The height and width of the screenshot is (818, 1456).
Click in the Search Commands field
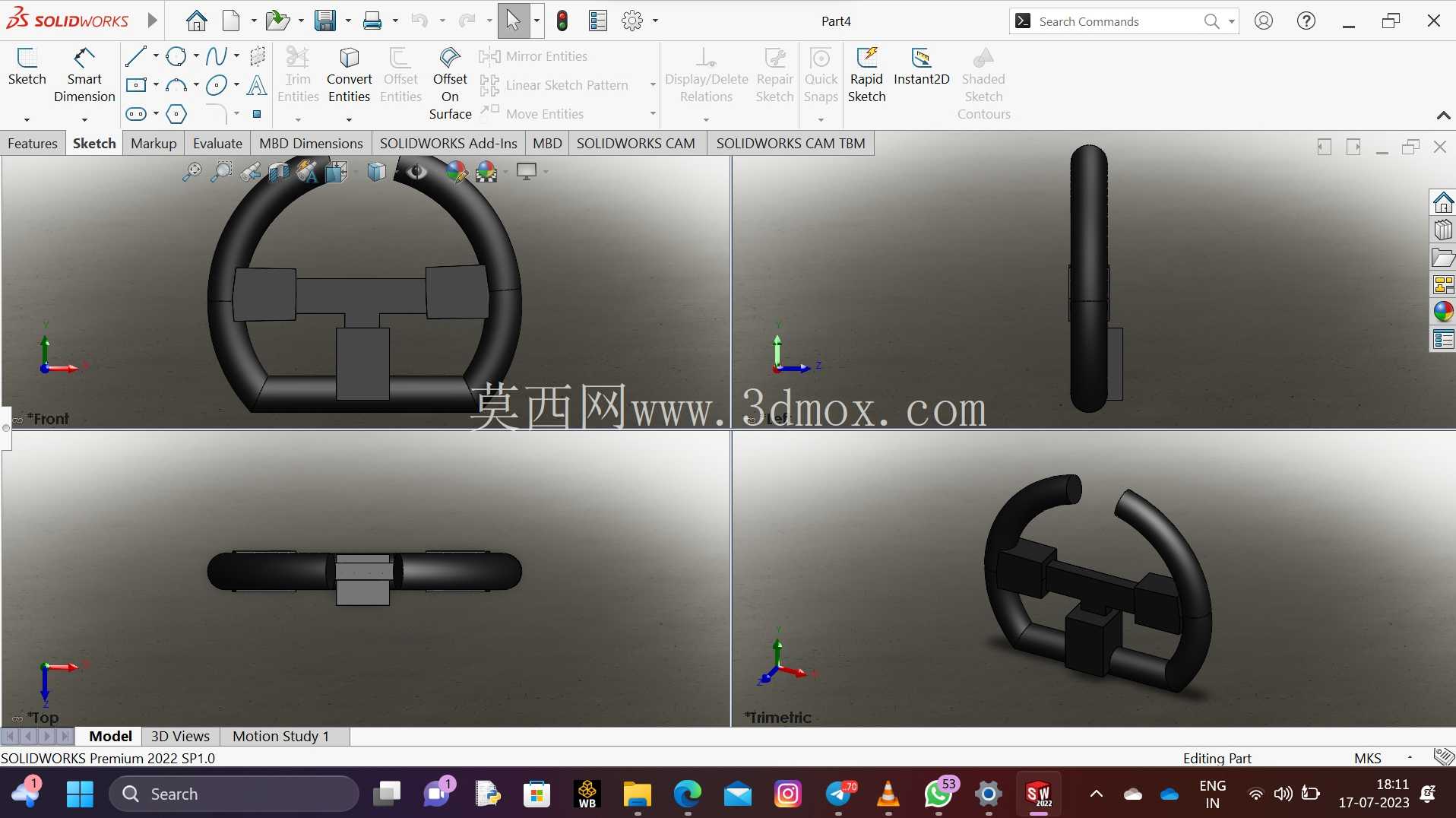1117,21
